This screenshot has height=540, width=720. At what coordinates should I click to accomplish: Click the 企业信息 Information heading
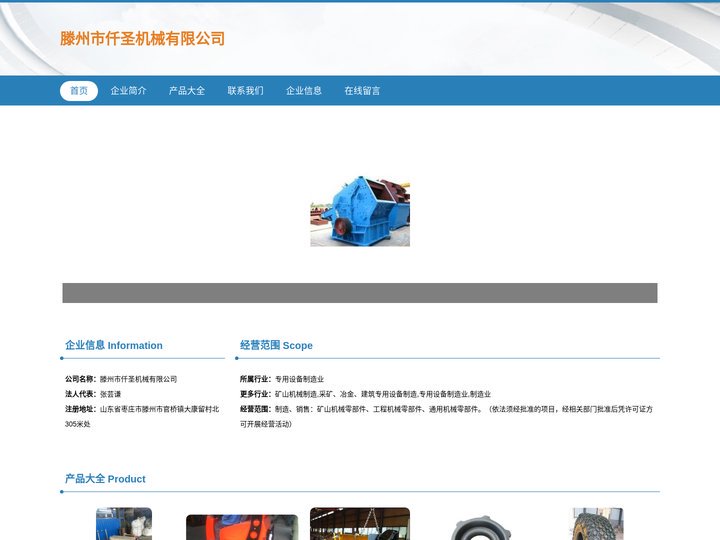(114, 345)
